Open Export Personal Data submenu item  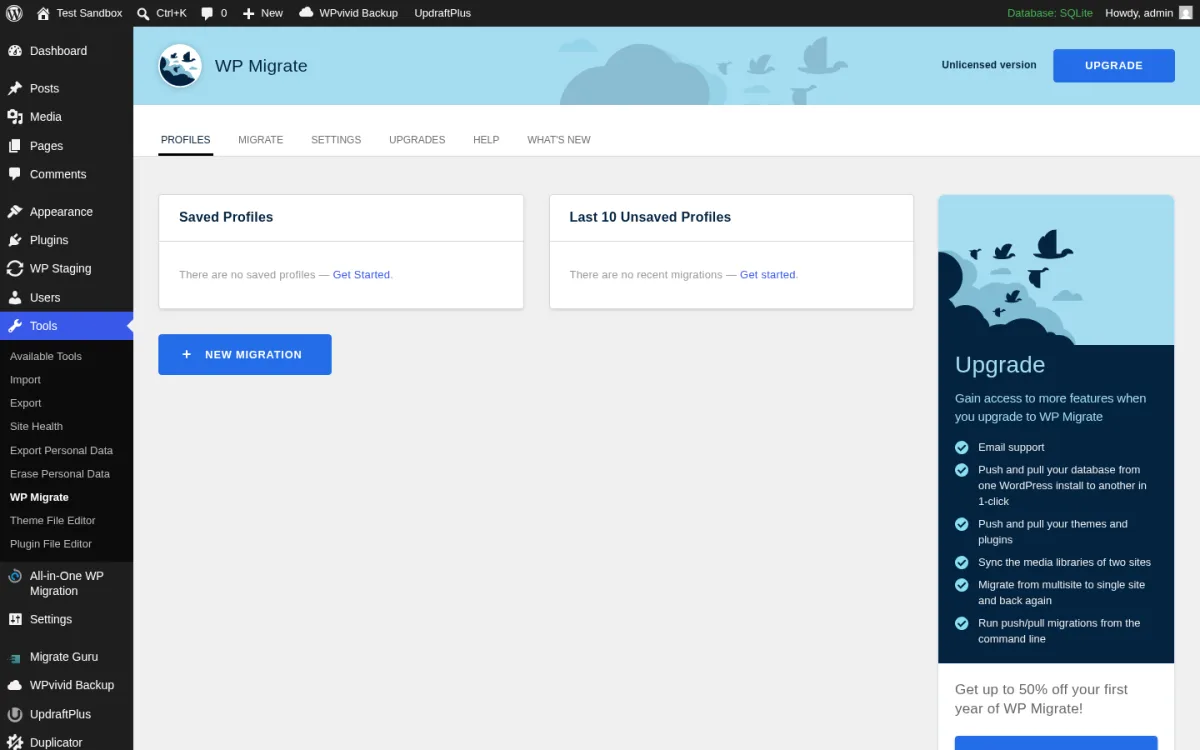click(x=61, y=450)
